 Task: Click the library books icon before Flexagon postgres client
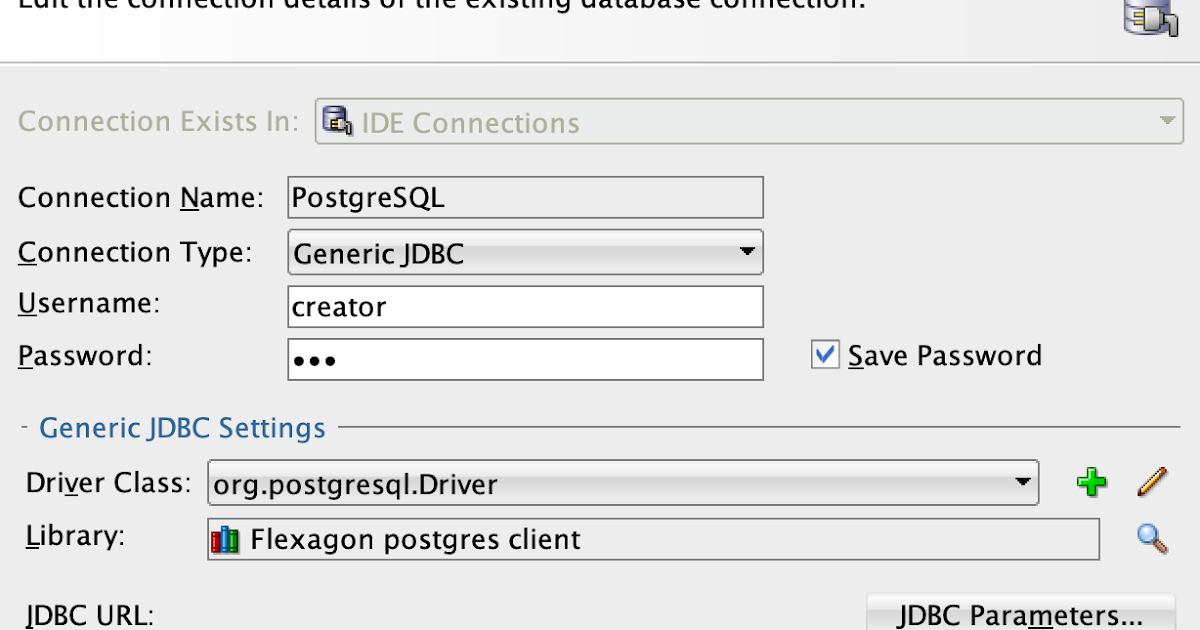point(226,539)
